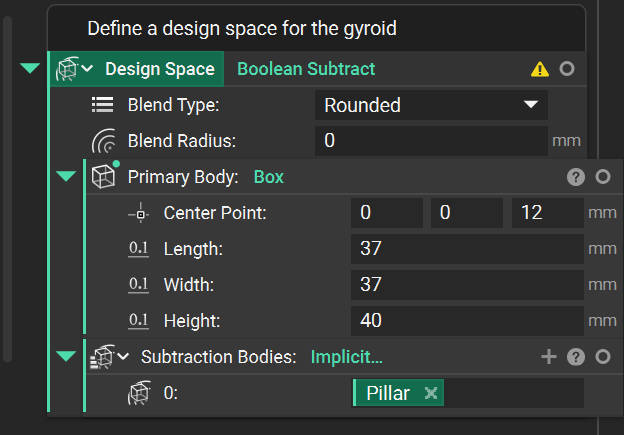Screen dimensions: 624x435
Task: Click the Center Point Z field showing 12
Action: pos(548,213)
